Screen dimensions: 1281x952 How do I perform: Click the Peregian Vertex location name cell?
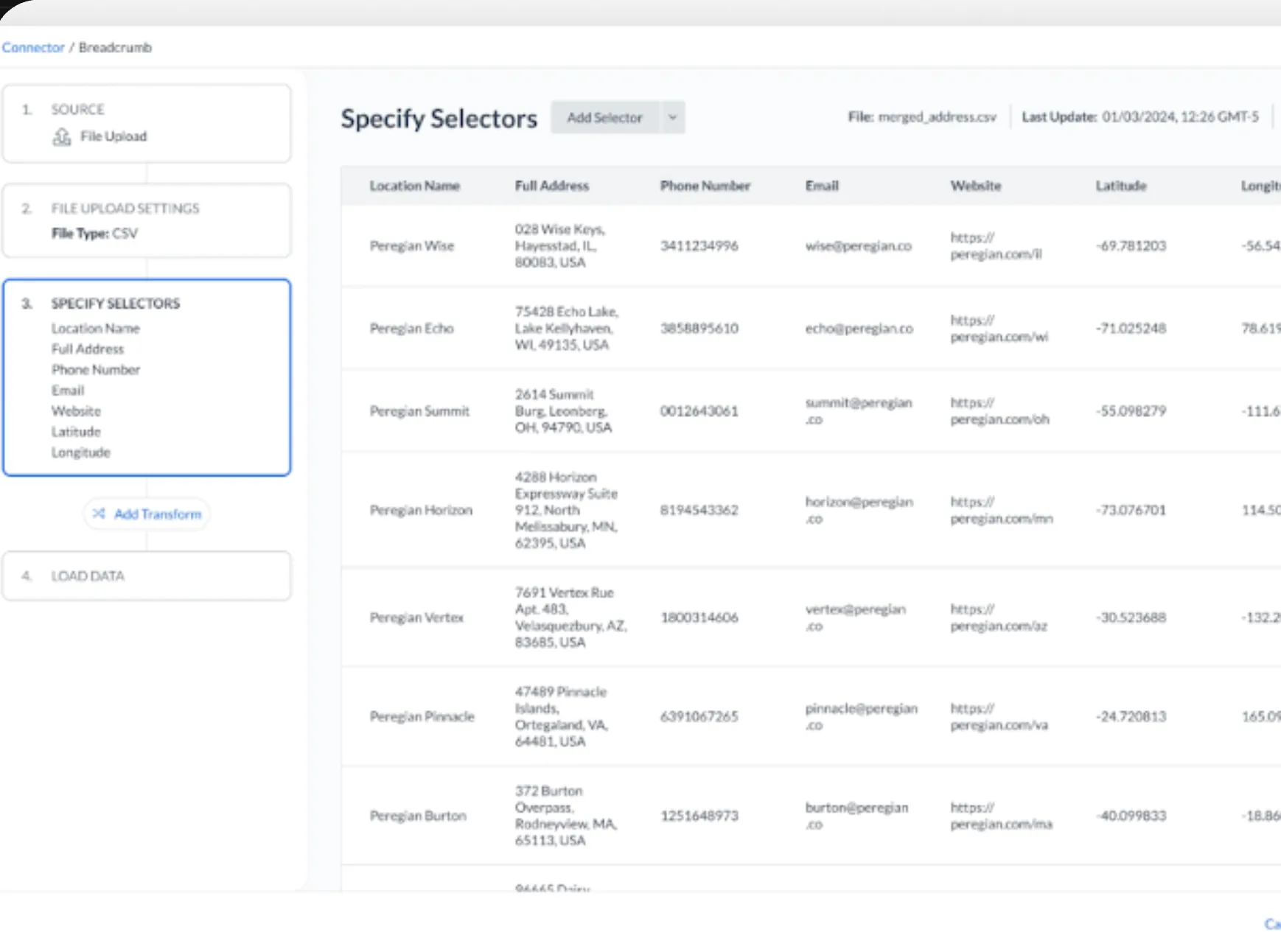coord(416,617)
